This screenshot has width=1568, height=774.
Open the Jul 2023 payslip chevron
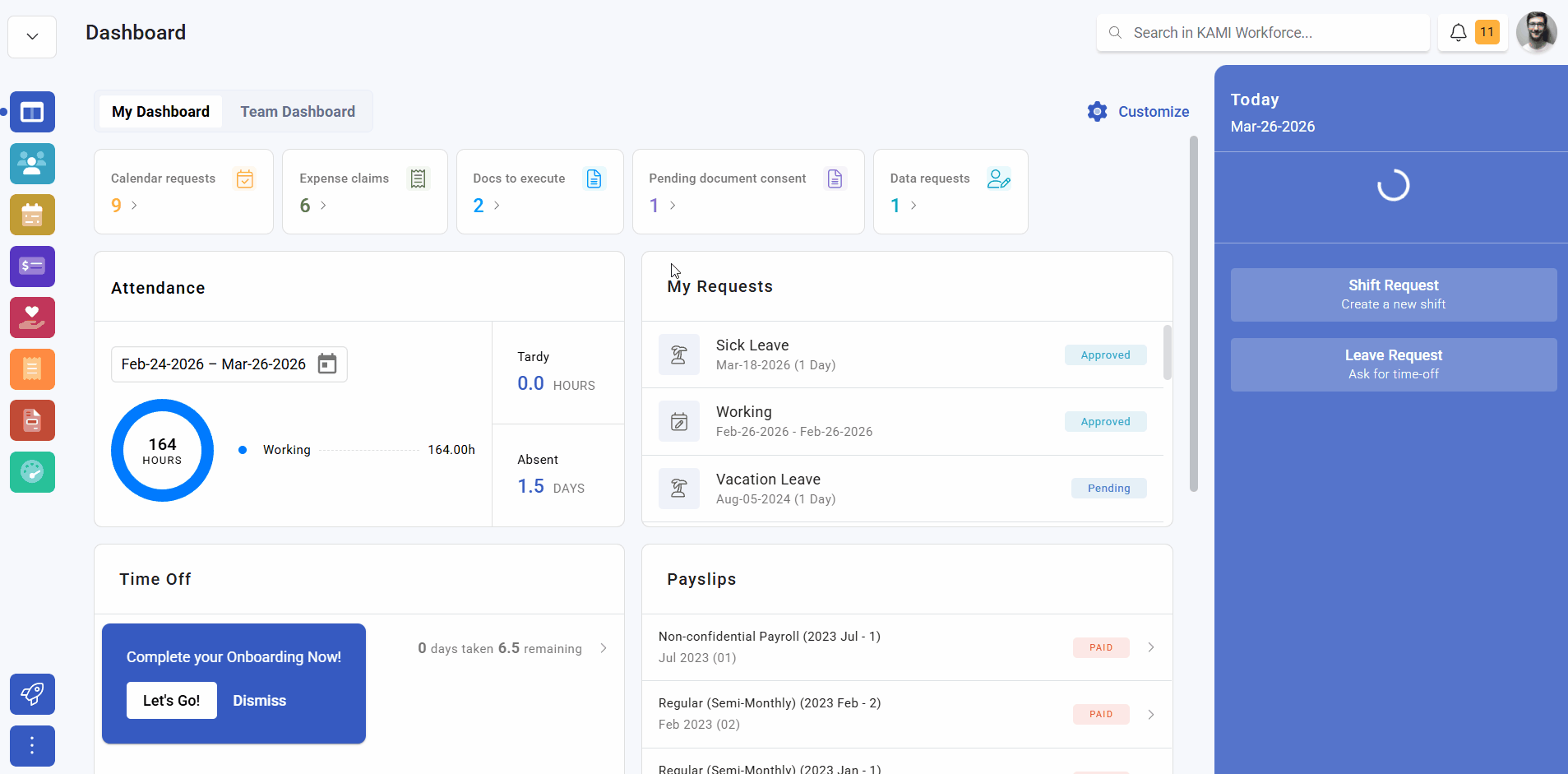pos(1151,647)
